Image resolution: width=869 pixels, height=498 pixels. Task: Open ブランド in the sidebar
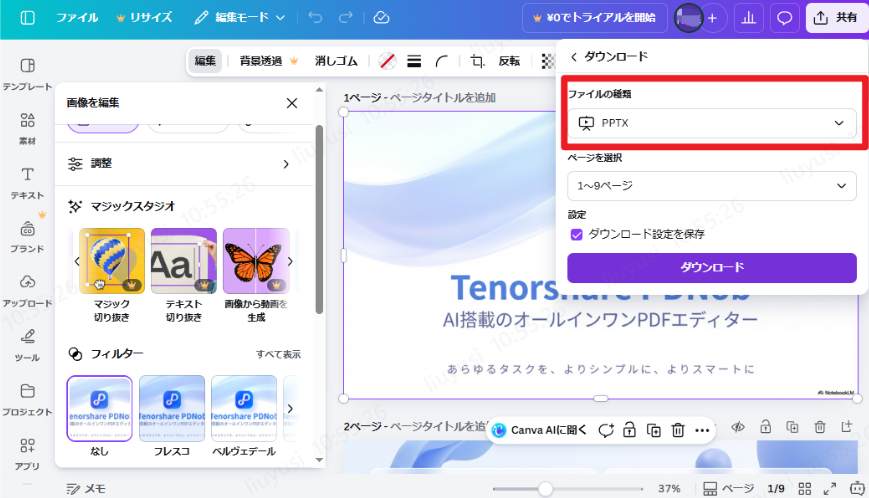point(27,238)
